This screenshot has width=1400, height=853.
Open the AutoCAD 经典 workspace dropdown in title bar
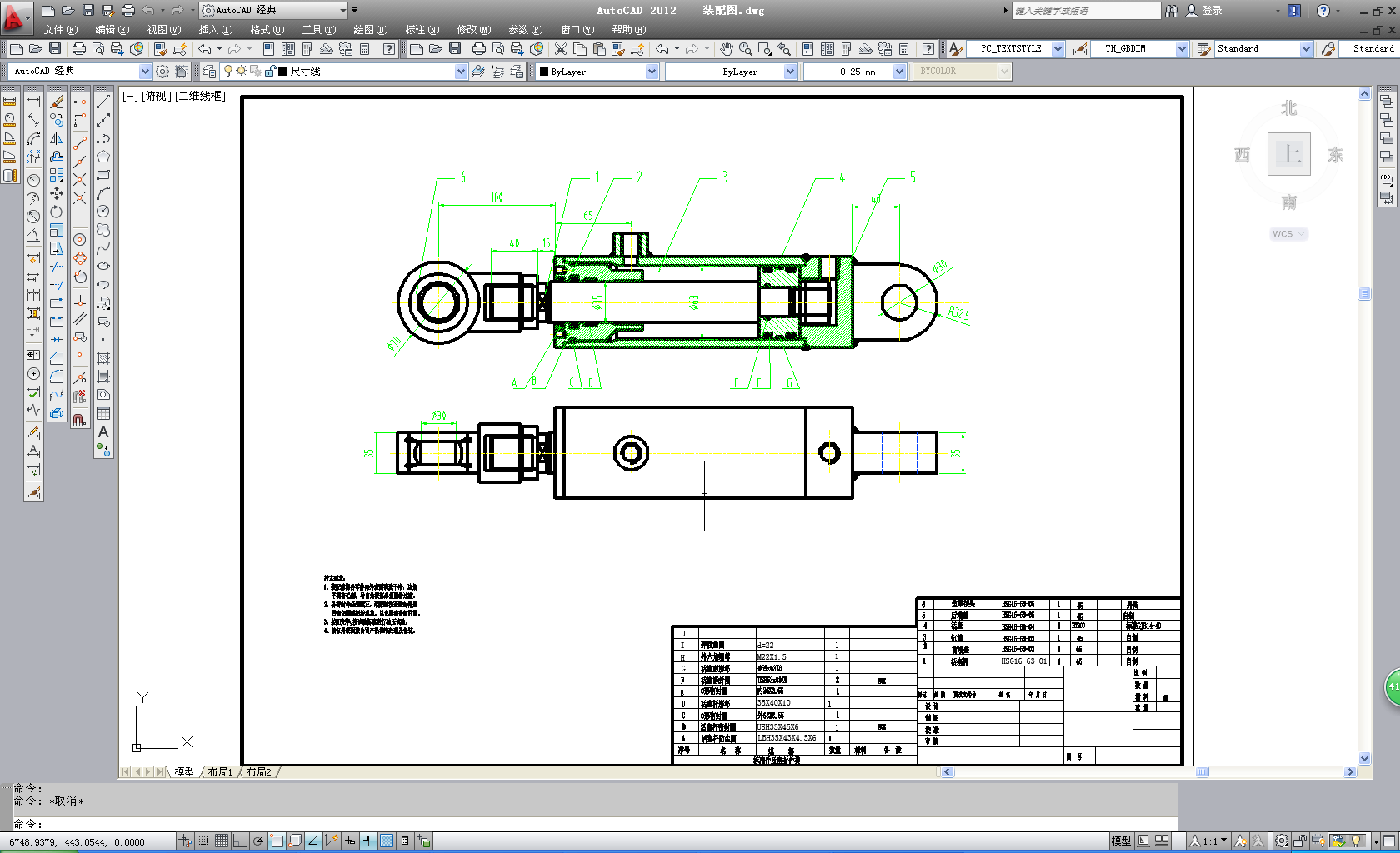343,10
